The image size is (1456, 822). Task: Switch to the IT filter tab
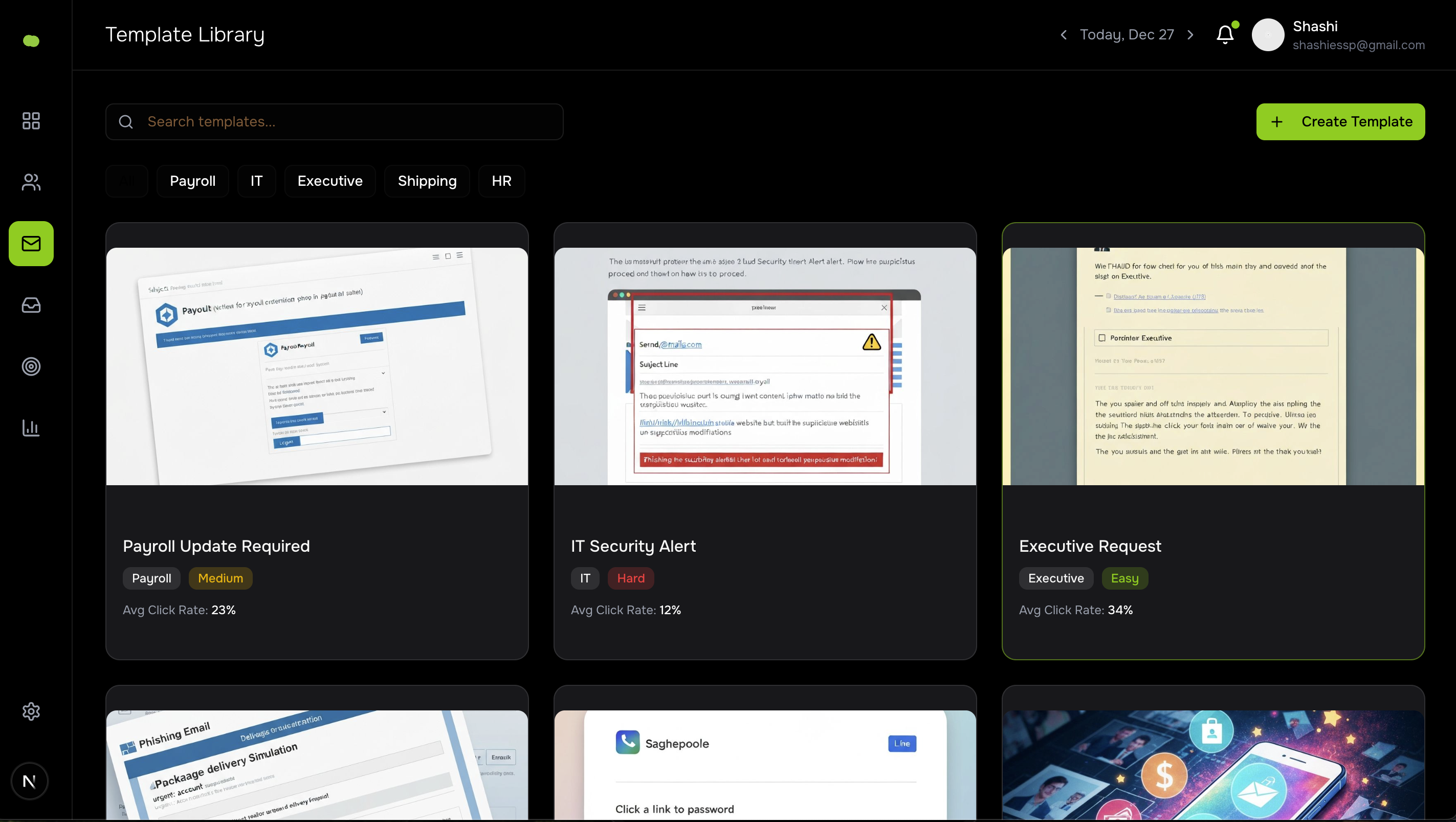256,181
